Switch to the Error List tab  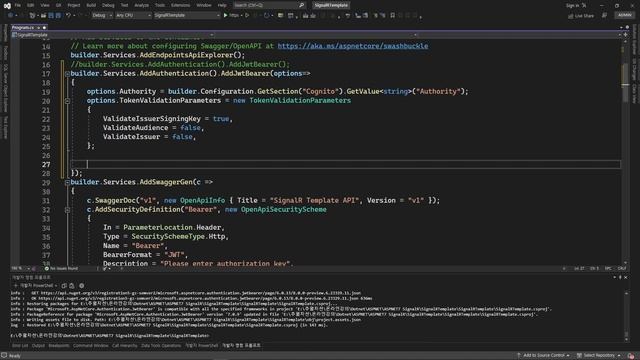tap(20, 346)
